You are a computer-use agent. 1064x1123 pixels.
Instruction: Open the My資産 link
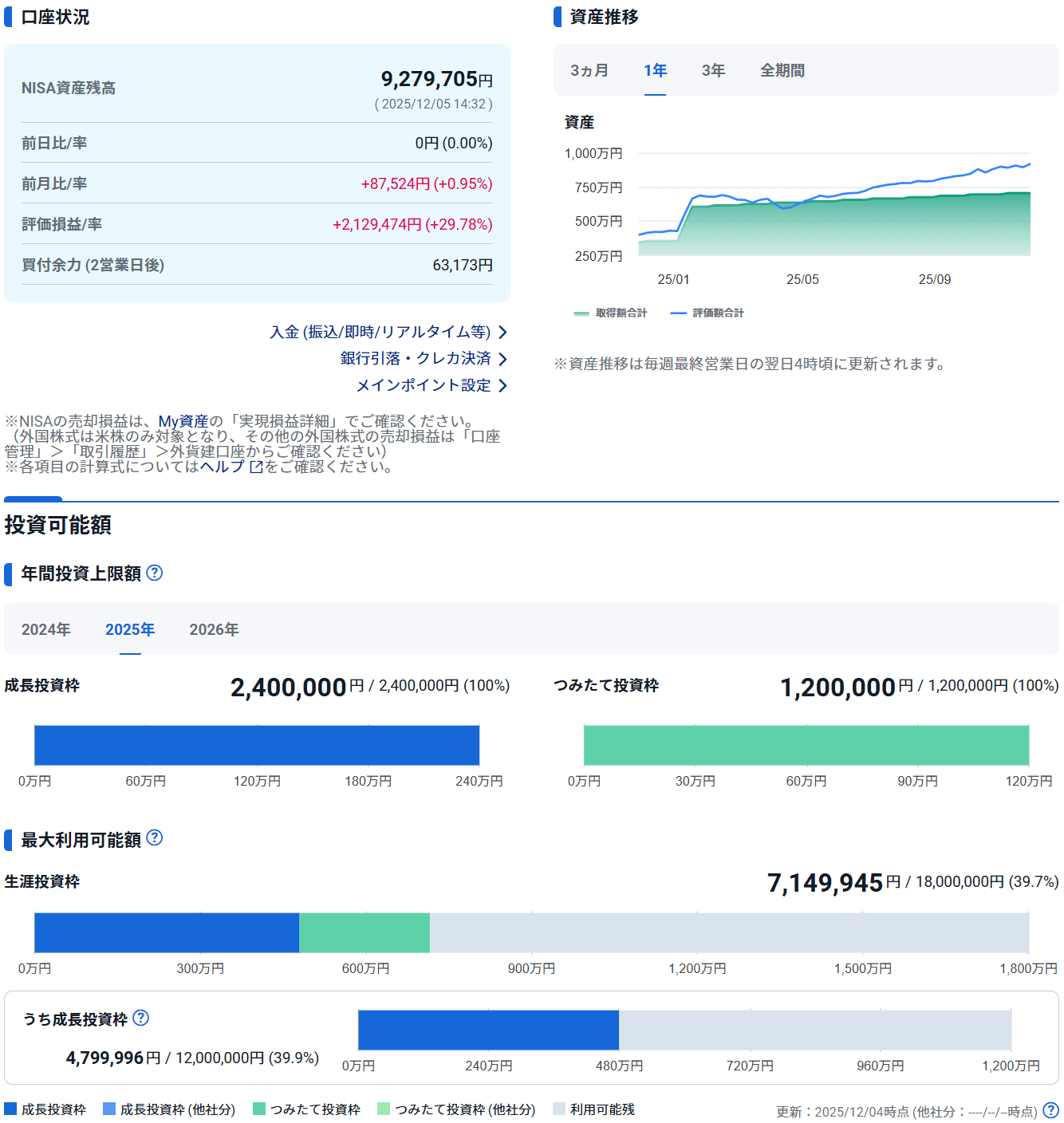click(x=183, y=421)
